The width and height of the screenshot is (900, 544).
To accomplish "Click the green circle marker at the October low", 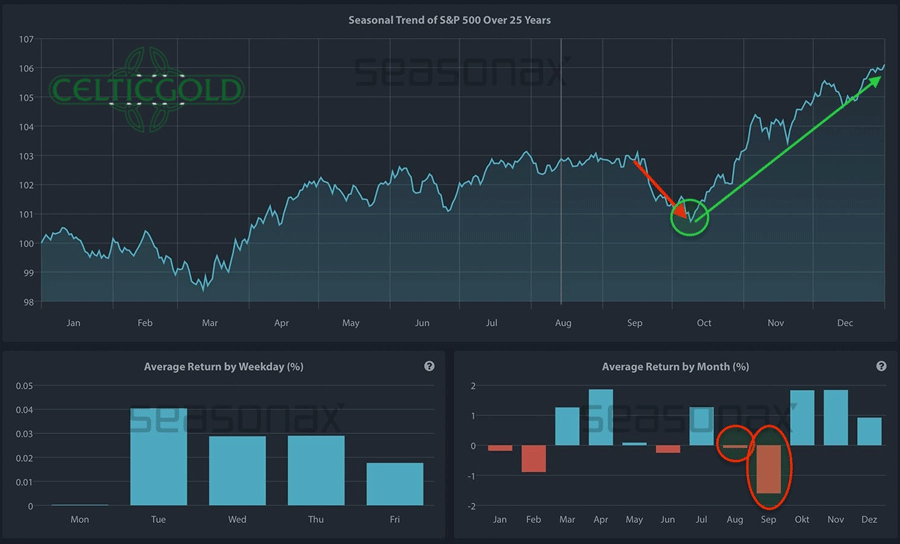I will coord(689,215).
